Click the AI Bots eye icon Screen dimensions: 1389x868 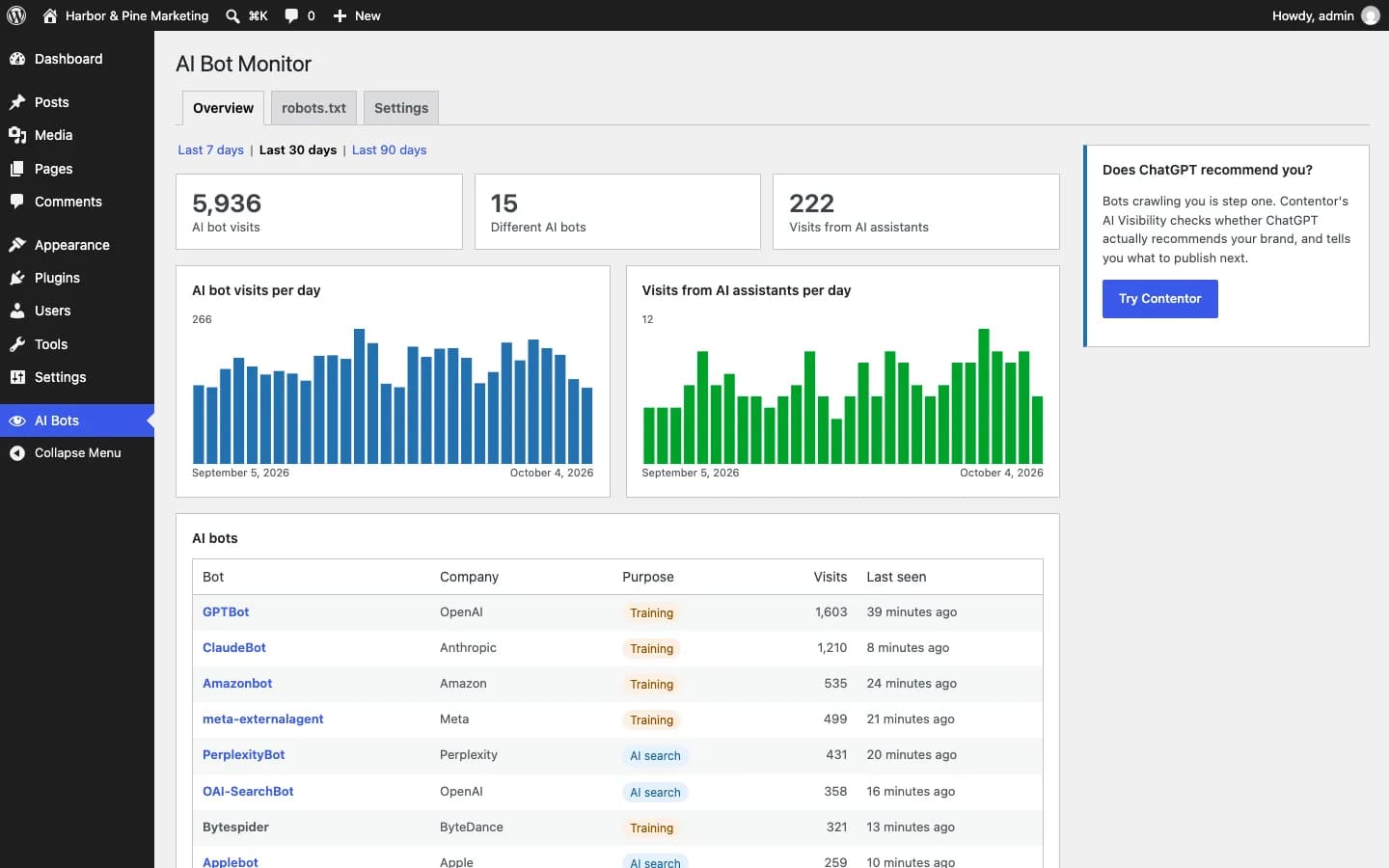point(17,420)
